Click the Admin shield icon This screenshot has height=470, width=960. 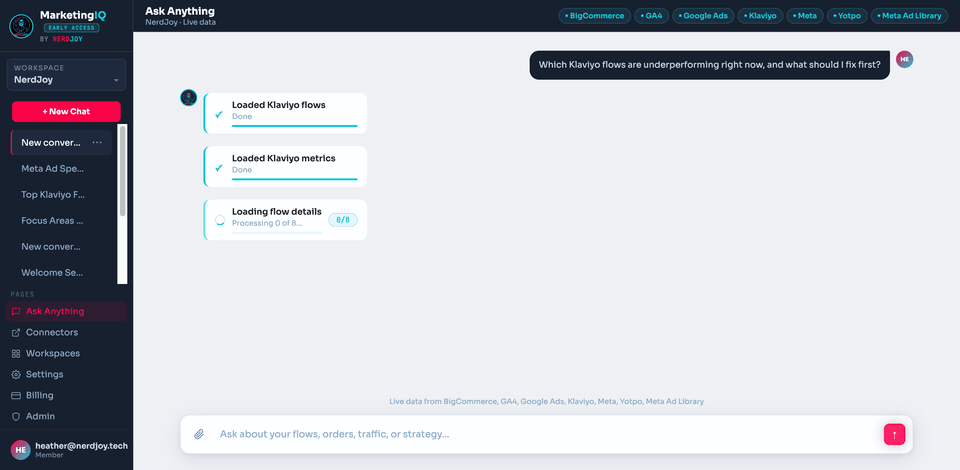pos(16,416)
